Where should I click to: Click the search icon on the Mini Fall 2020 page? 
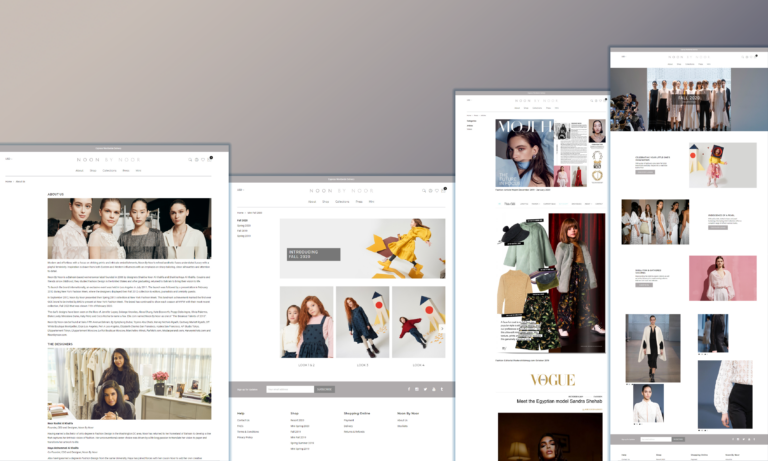coord(424,191)
